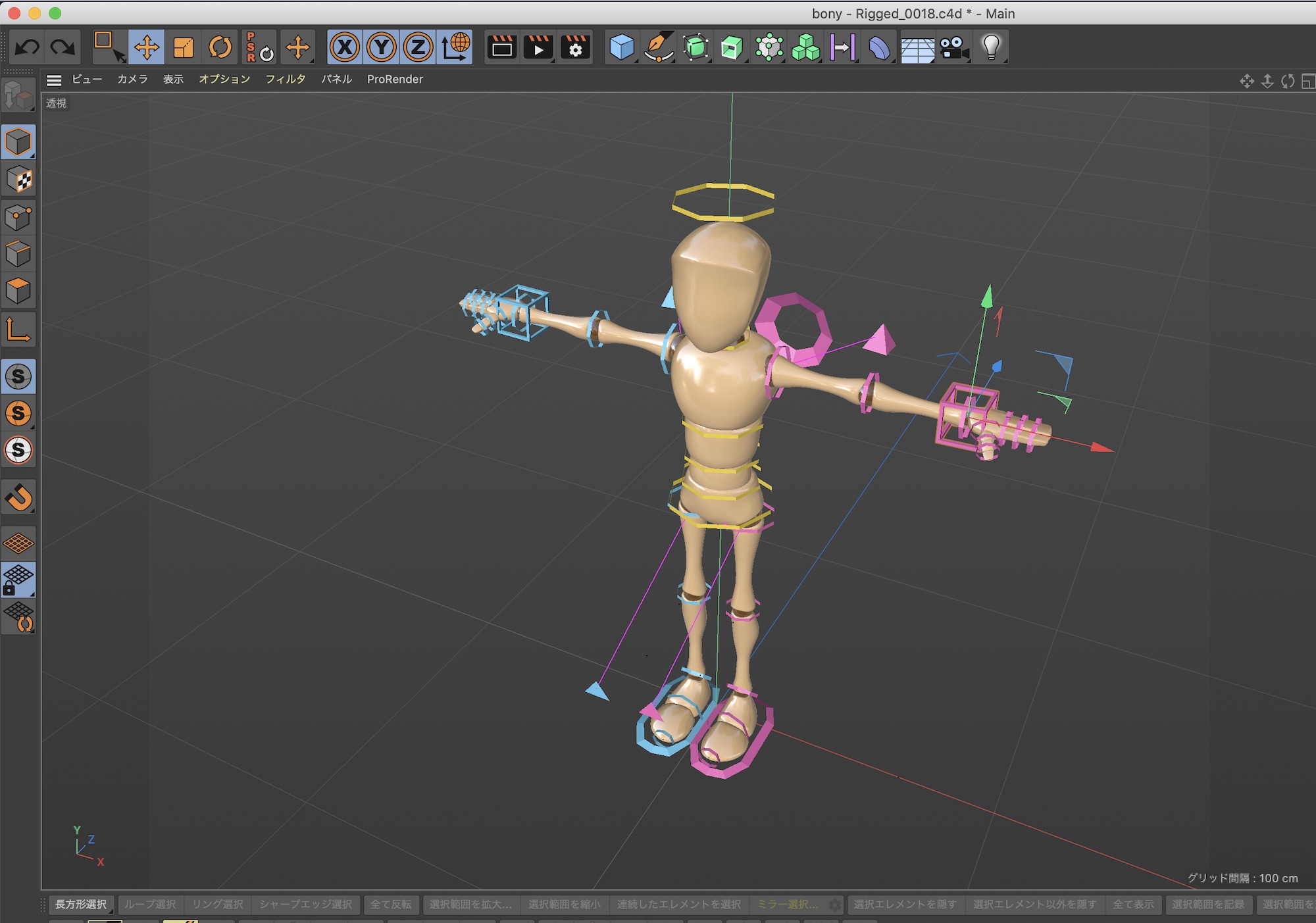Click the Spline Pen tool icon
Screen dimensions: 1316x923
(659, 47)
